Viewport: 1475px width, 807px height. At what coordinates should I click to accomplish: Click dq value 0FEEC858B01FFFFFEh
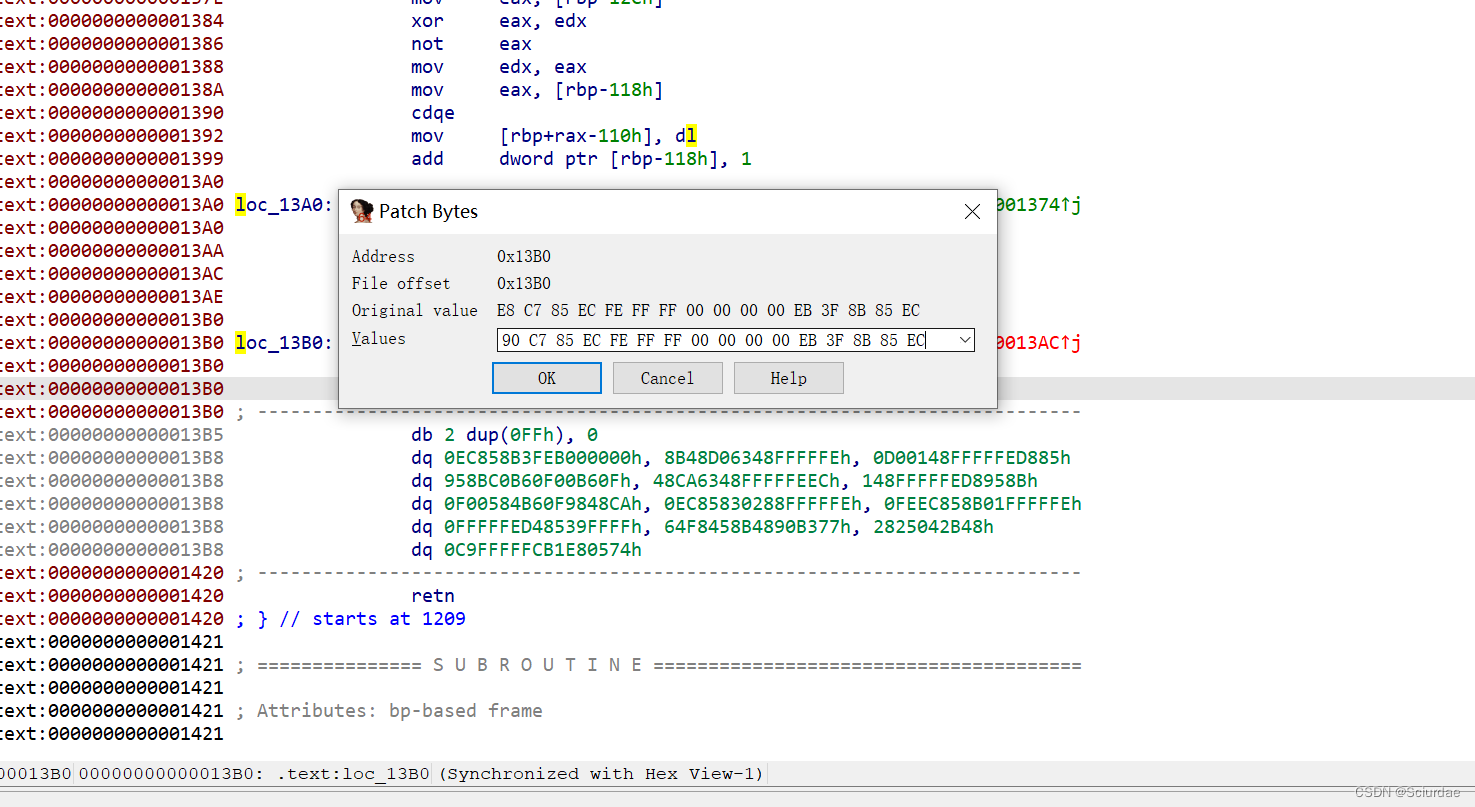tap(983, 504)
